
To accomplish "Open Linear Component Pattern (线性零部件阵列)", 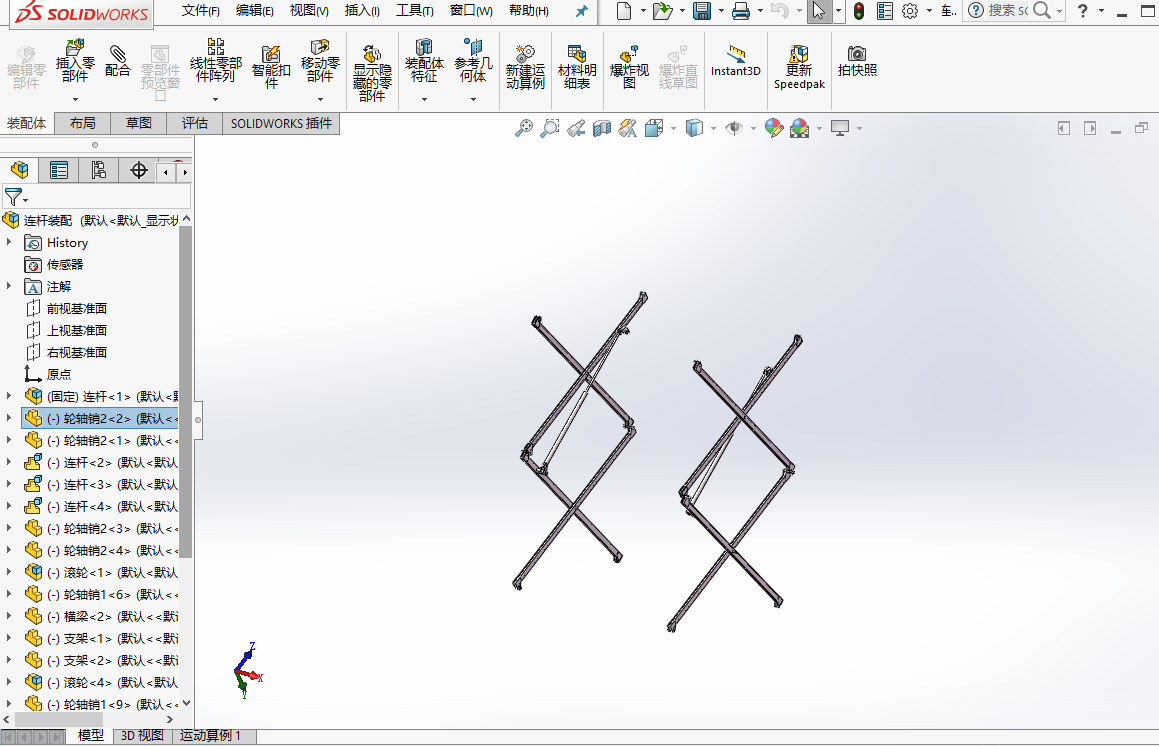I will pyautogui.click(x=216, y=61).
